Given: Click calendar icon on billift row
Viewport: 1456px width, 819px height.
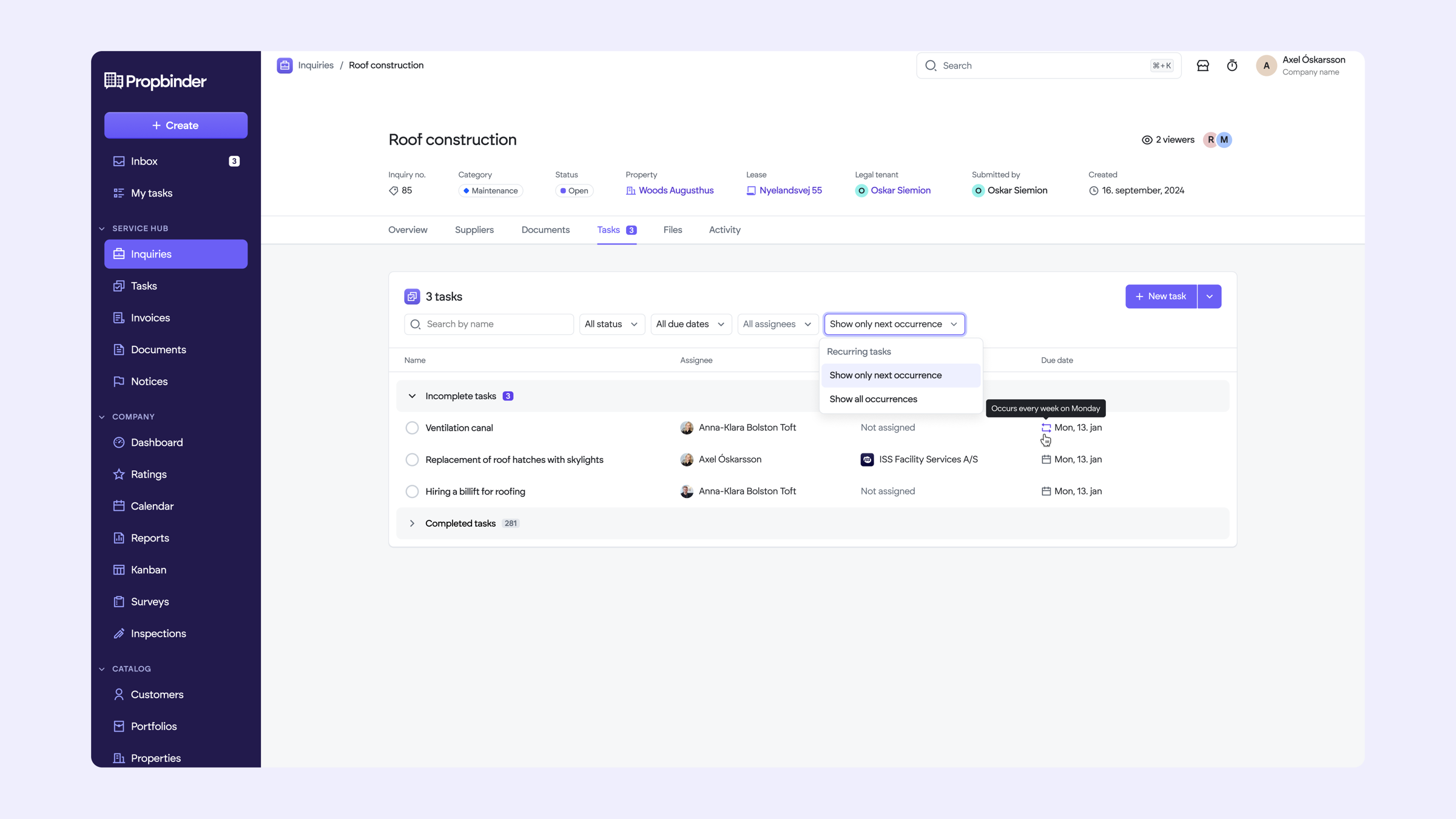Looking at the screenshot, I should pyautogui.click(x=1046, y=491).
